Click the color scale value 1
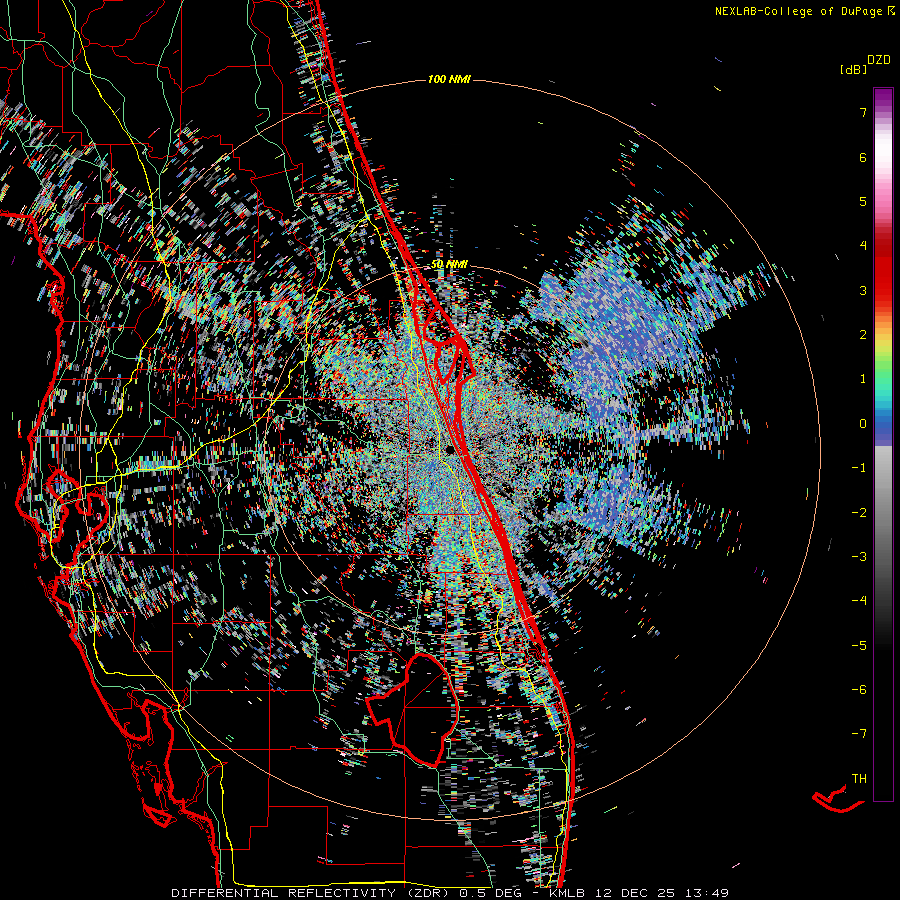The width and height of the screenshot is (900, 900). point(863,379)
